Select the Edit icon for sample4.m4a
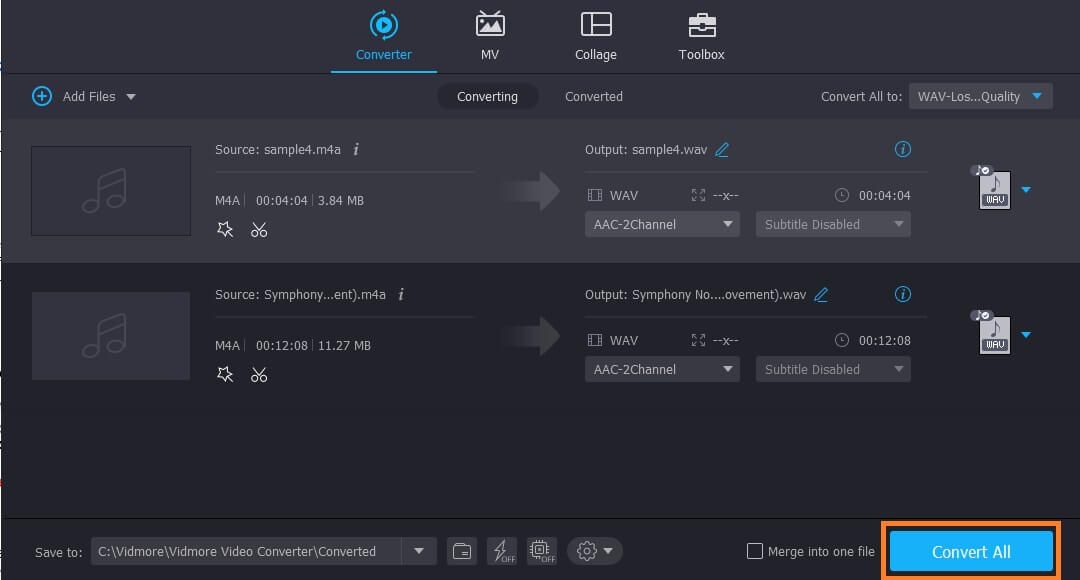The image size is (1080, 580). coord(225,229)
